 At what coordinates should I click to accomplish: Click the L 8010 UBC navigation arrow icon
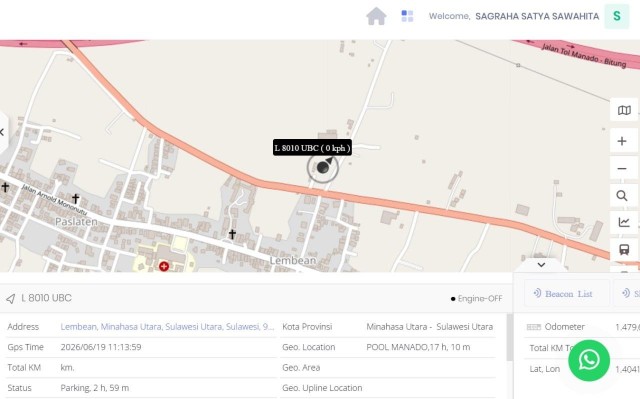[x=11, y=299]
